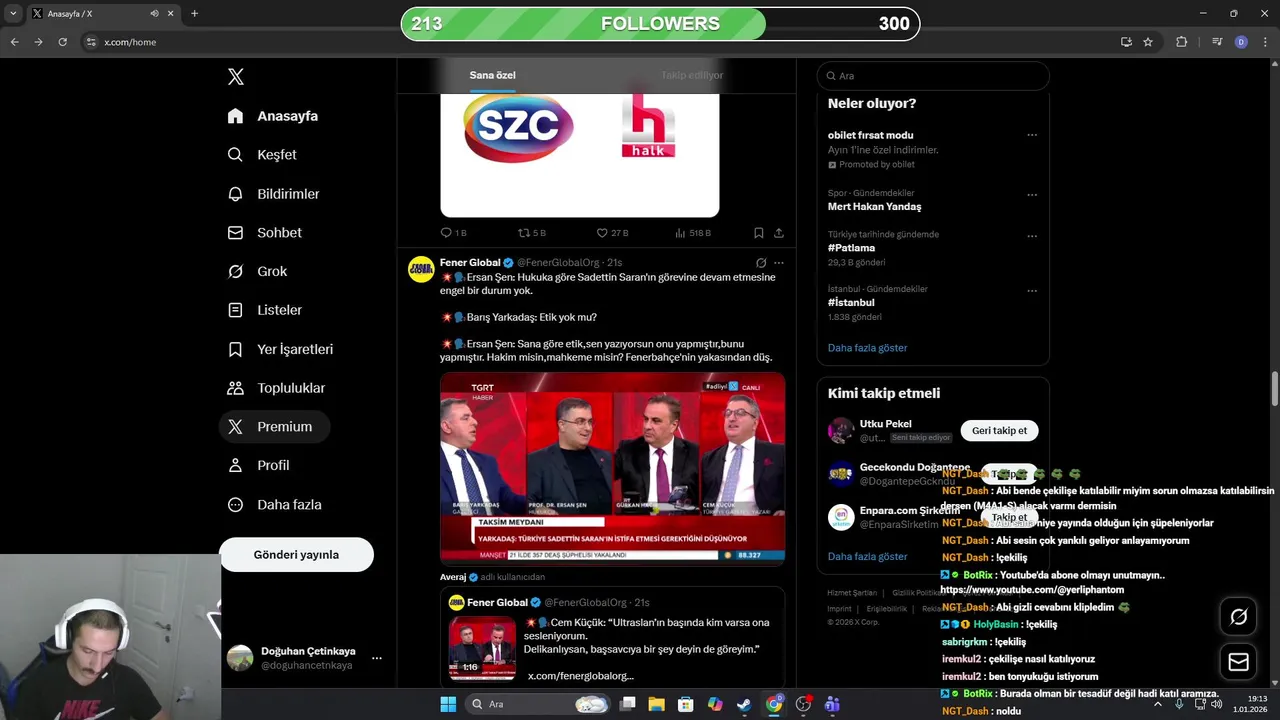Open Keşfet search page
This screenshot has height=720, width=1280.
(262, 155)
